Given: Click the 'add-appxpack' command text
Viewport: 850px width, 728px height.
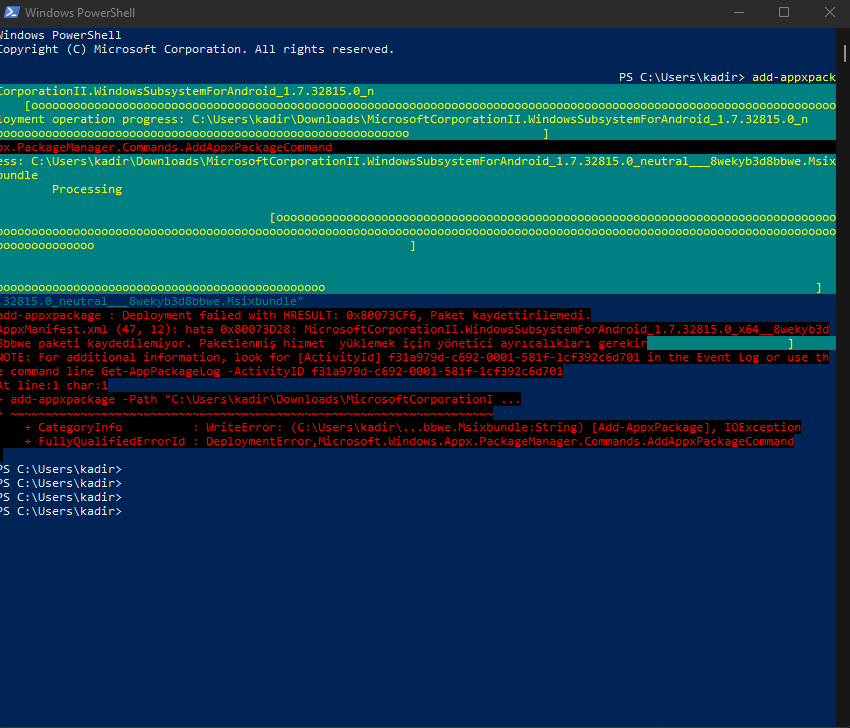Looking at the screenshot, I should pos(794,77).
